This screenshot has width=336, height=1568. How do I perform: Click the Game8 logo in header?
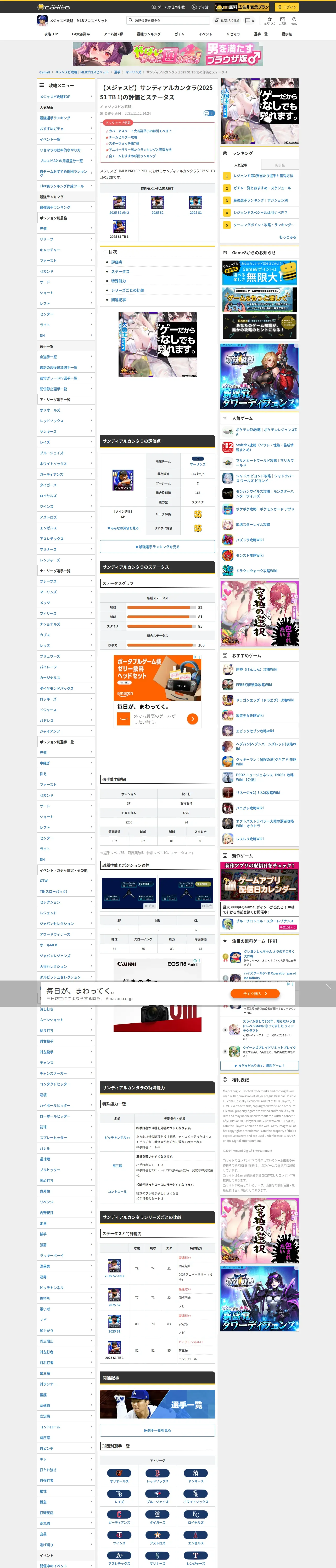(x=54, y=7)
